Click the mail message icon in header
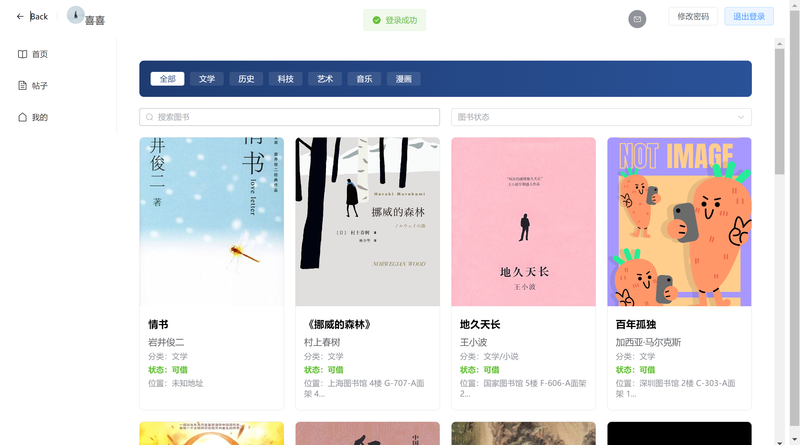The image size is (800, 445). (637, 19)
